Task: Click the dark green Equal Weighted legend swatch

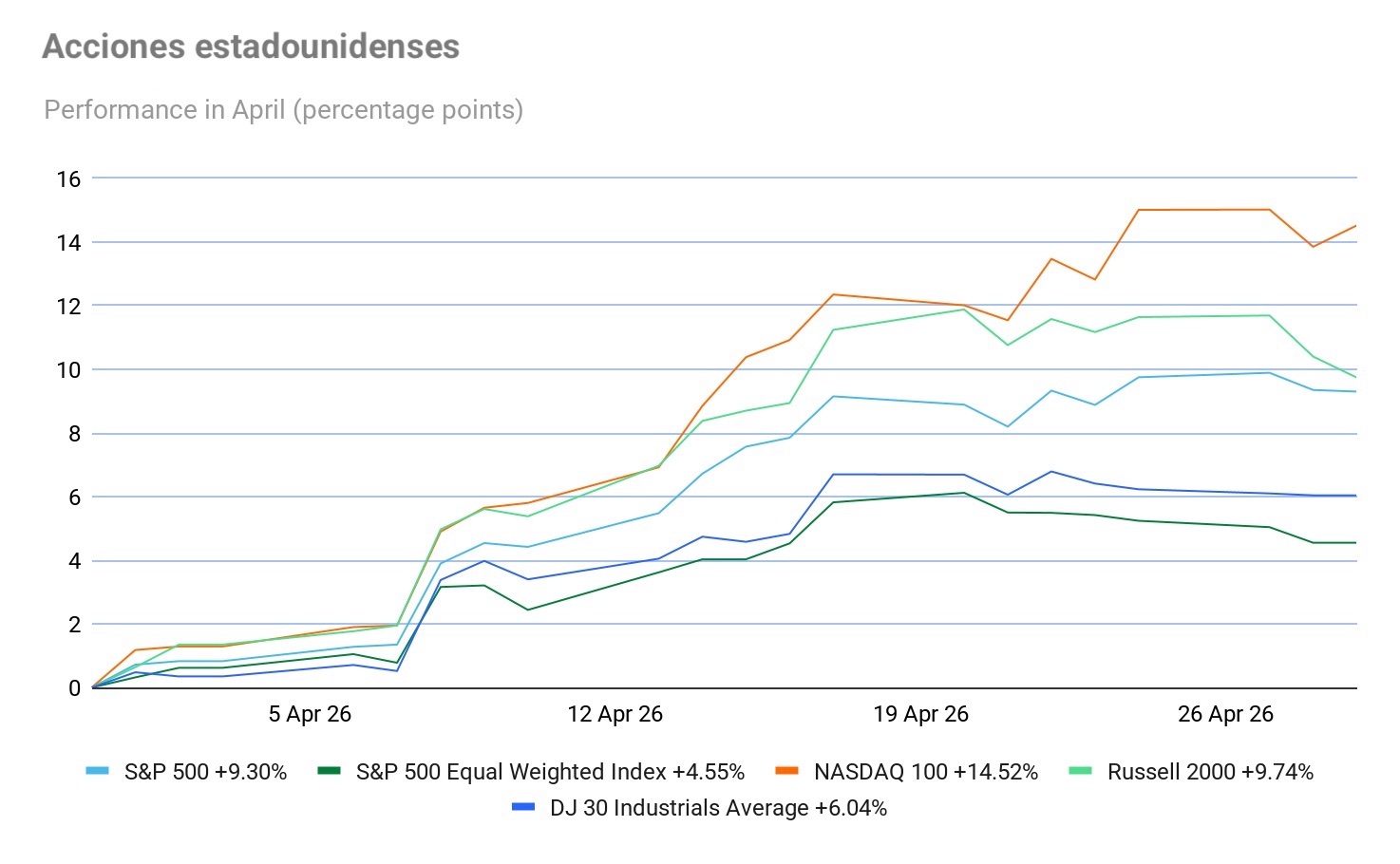Action: (330, 771)
